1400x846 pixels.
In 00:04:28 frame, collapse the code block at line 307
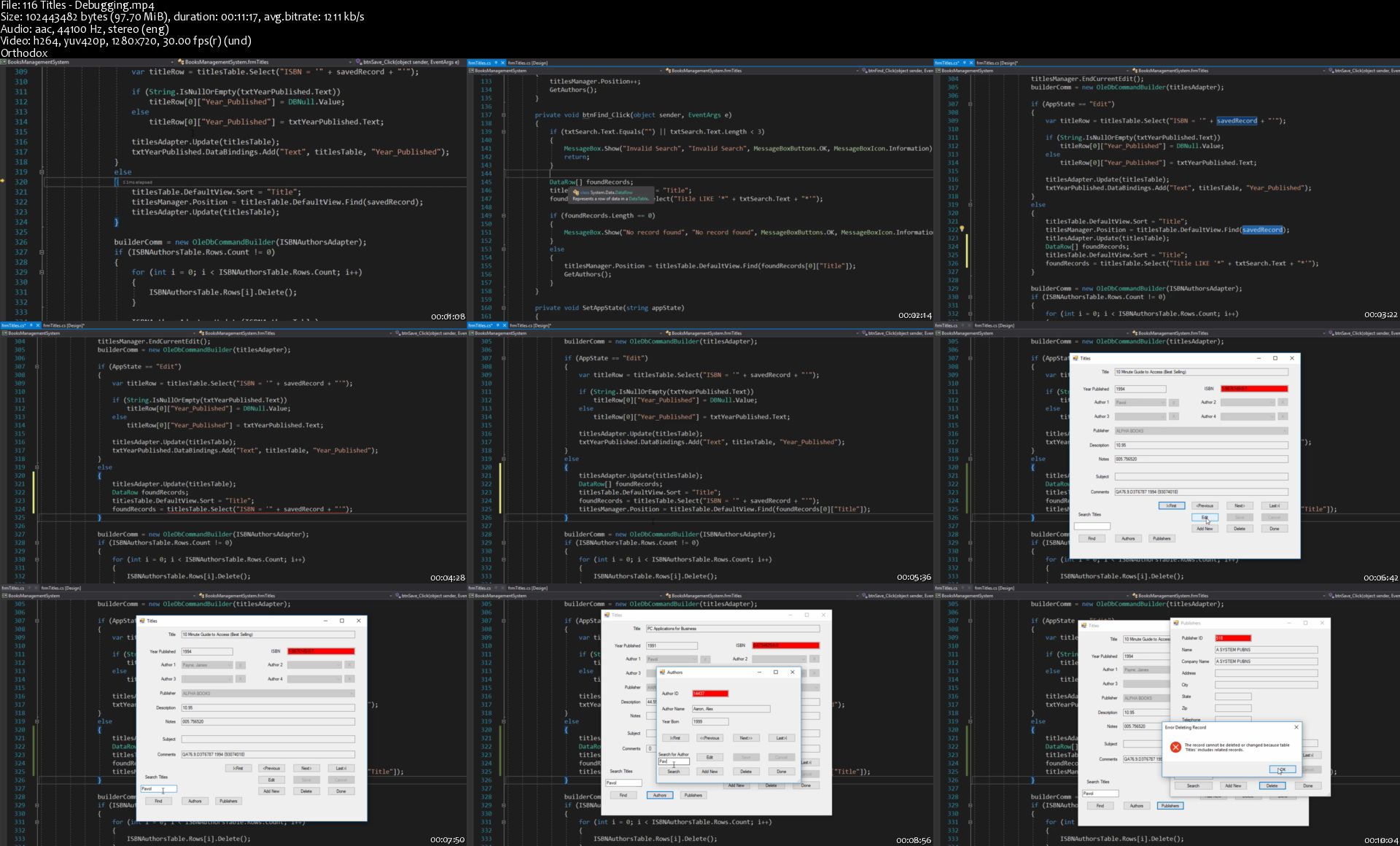[x=37, y=367]
